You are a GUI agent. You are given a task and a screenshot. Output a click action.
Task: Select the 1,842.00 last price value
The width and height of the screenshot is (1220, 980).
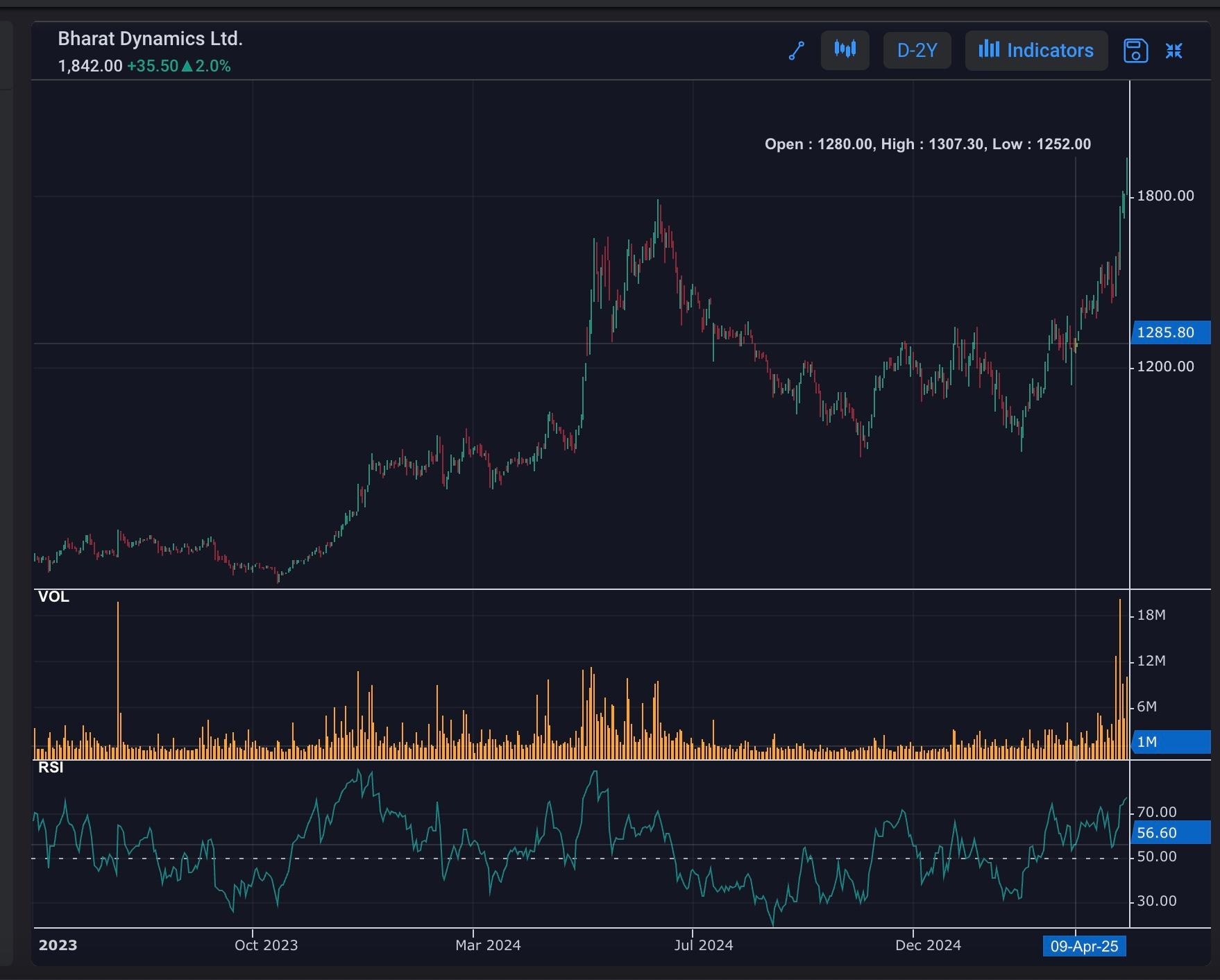pyautogui.click(x=90, y=66)
